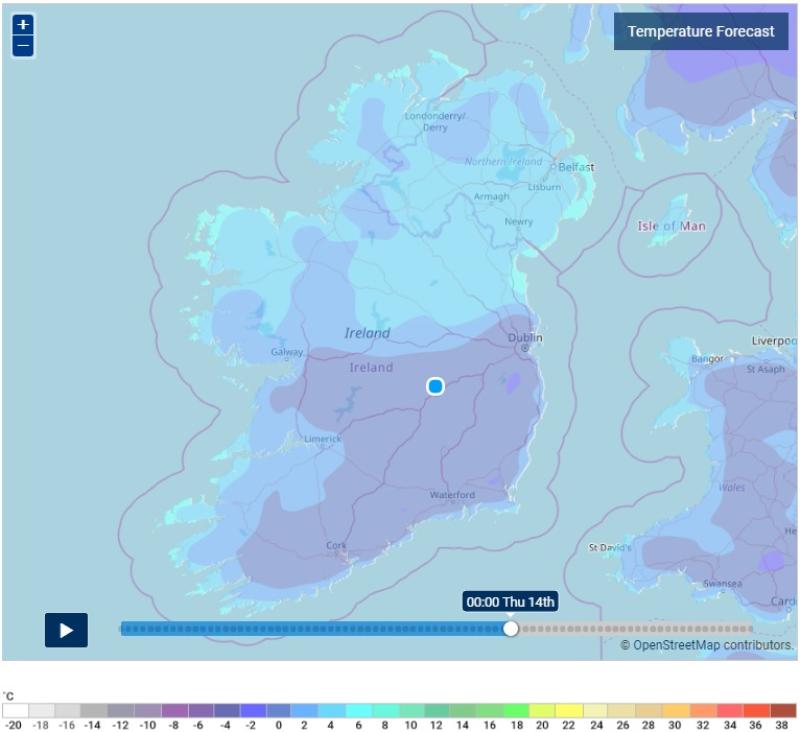Click the blue location marker in Ireland
The width and height of the screenshot is (800, 732).
pyautogui.click(x=435, y=386)
